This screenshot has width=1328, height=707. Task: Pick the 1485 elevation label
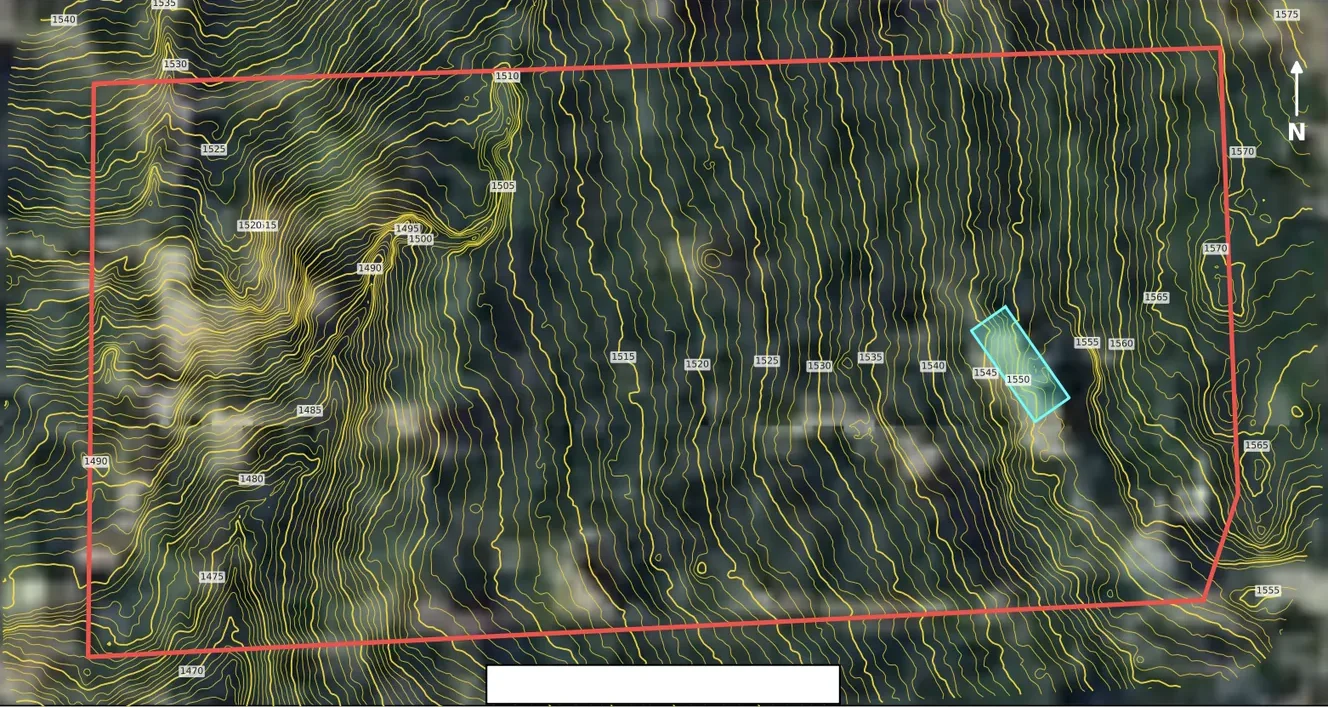click(x=310, y=410)
